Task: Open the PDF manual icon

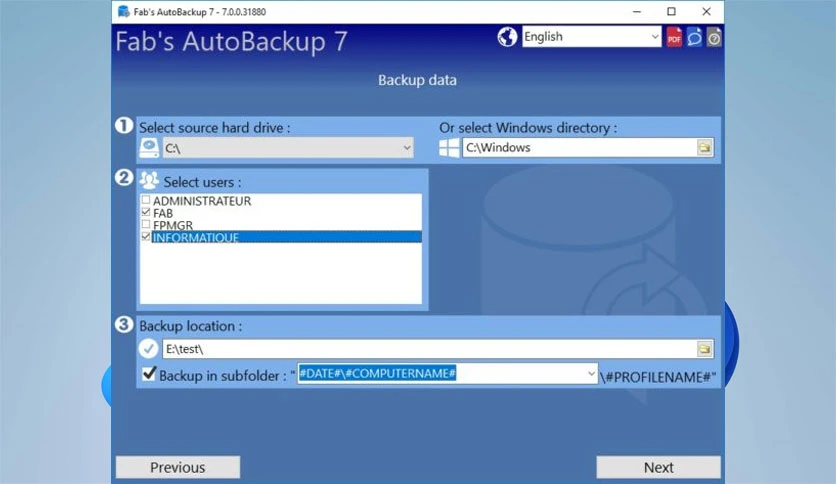Action: click(x=674, y=37)
